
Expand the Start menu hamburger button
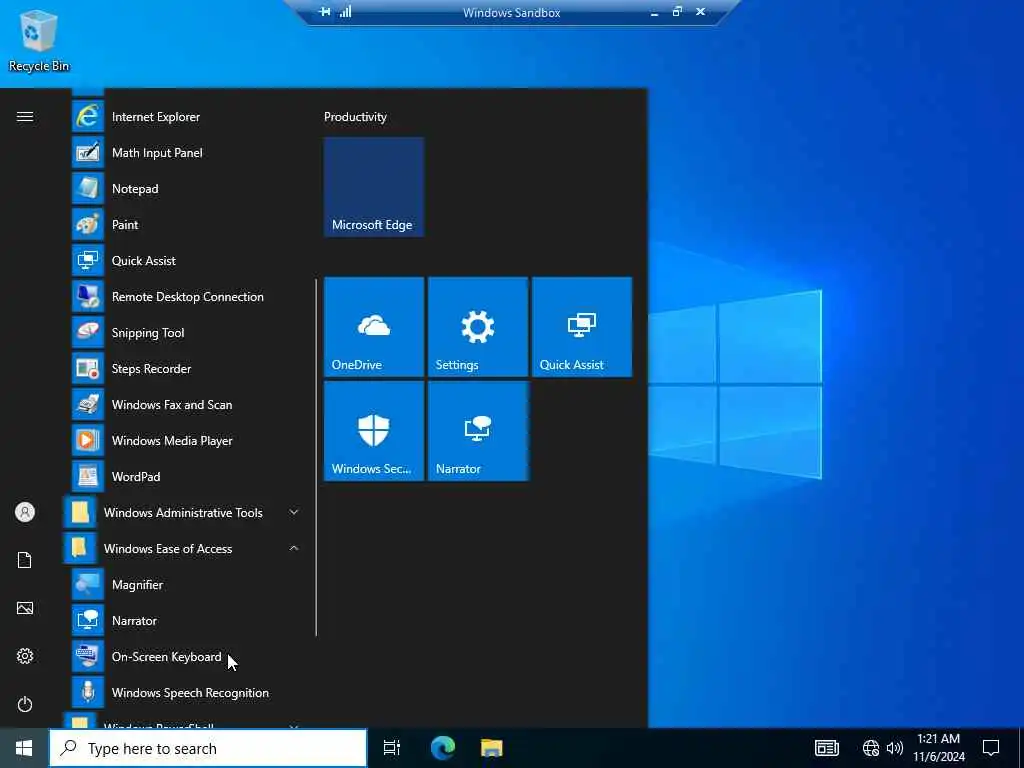[25, 117]
